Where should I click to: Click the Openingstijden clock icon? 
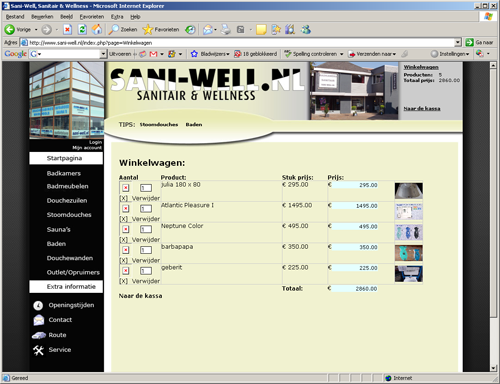pyautogui.click(x=38, y=305)
